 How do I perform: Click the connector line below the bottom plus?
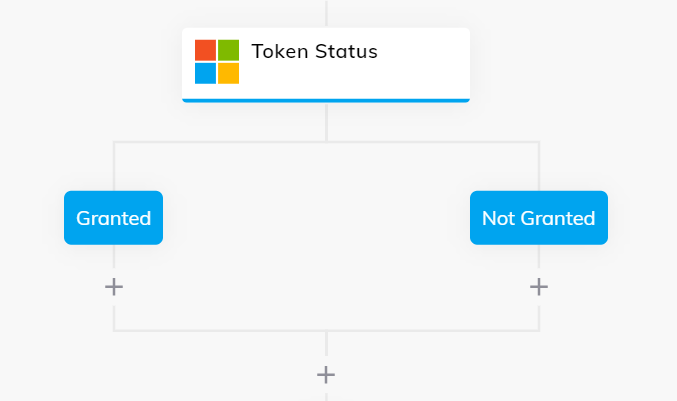point(326,397)
